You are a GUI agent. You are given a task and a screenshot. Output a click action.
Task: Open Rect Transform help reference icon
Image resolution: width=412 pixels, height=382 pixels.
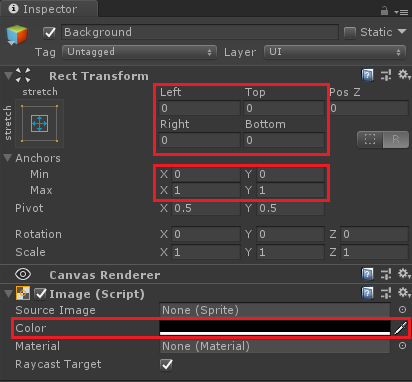click(x=367, y=75)
